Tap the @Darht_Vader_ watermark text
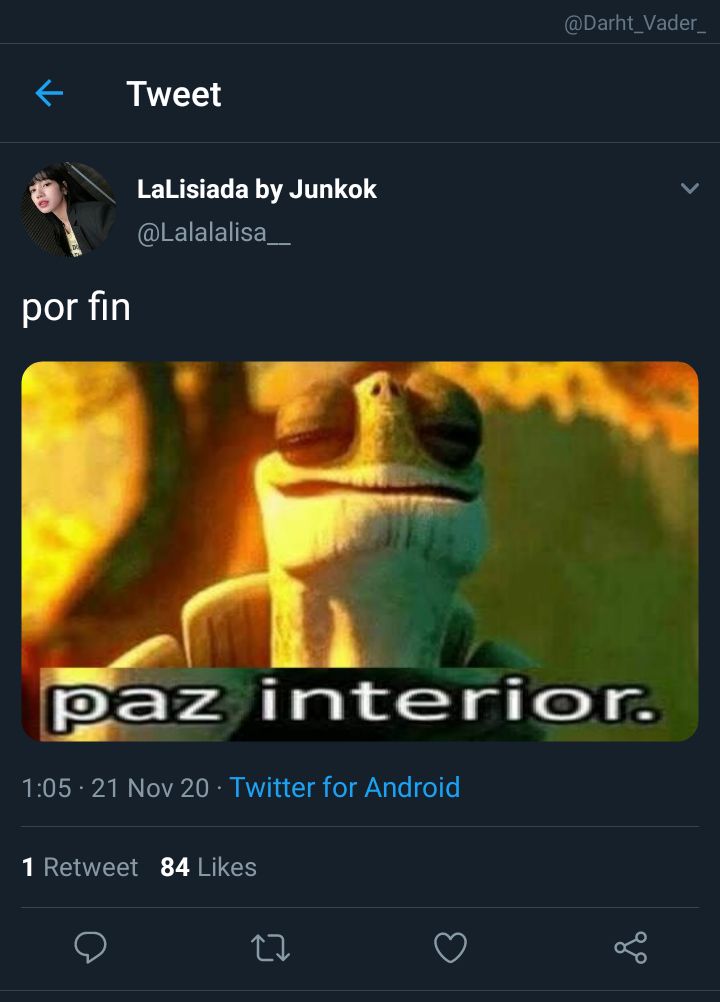The width and height of the screenshot is (720, 1002). [x=634, y=23]
